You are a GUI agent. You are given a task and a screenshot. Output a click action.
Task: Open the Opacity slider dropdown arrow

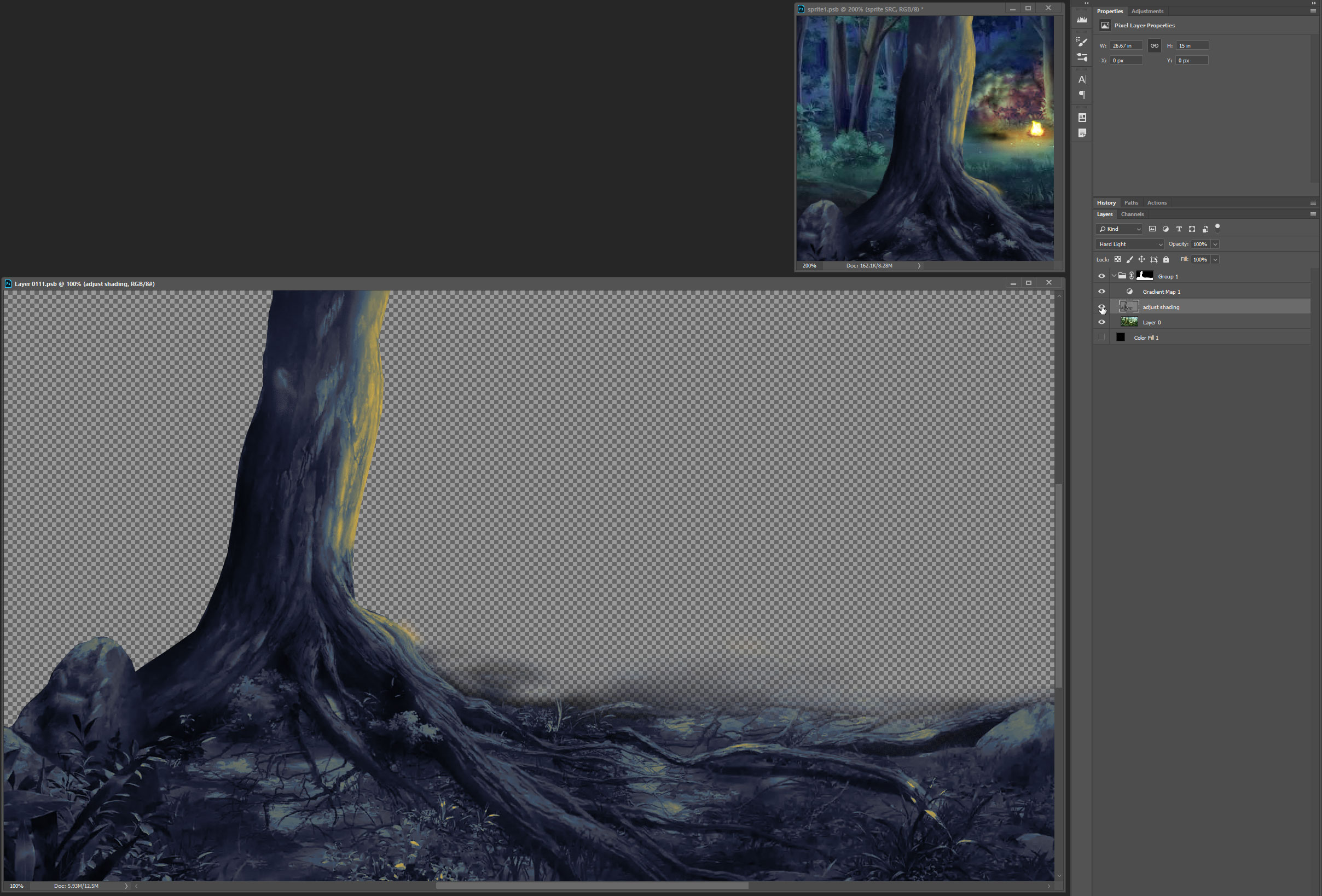tap(1215, 245)
